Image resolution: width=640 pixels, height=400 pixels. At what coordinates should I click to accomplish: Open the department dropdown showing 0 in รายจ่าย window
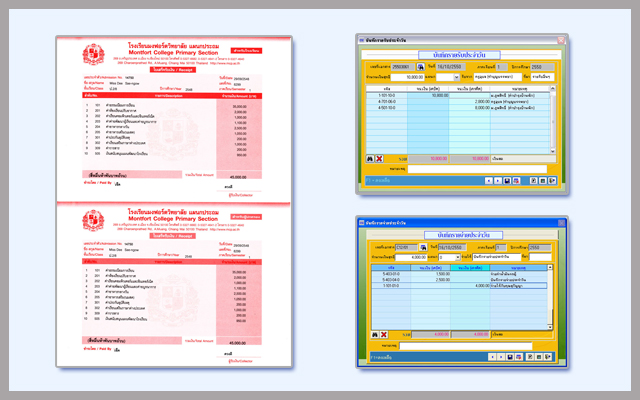tap(458, 257)
